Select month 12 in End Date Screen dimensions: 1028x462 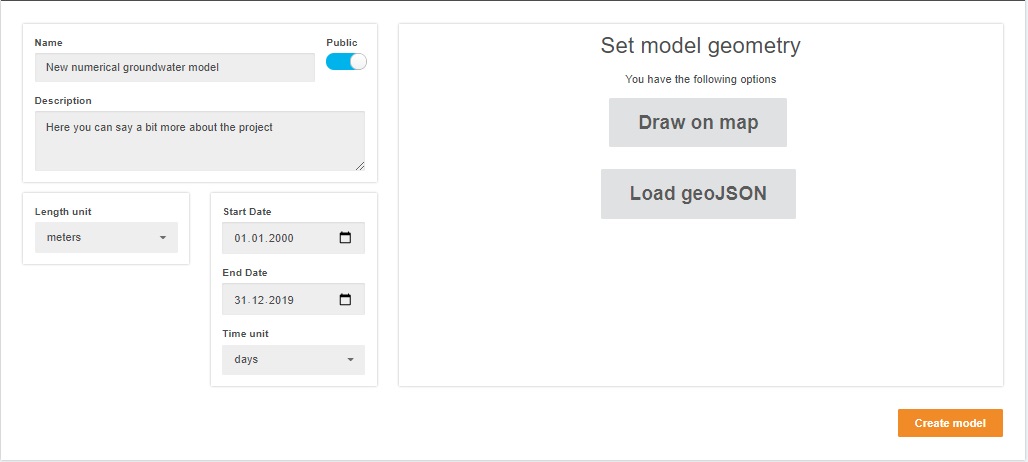point(256,300)
